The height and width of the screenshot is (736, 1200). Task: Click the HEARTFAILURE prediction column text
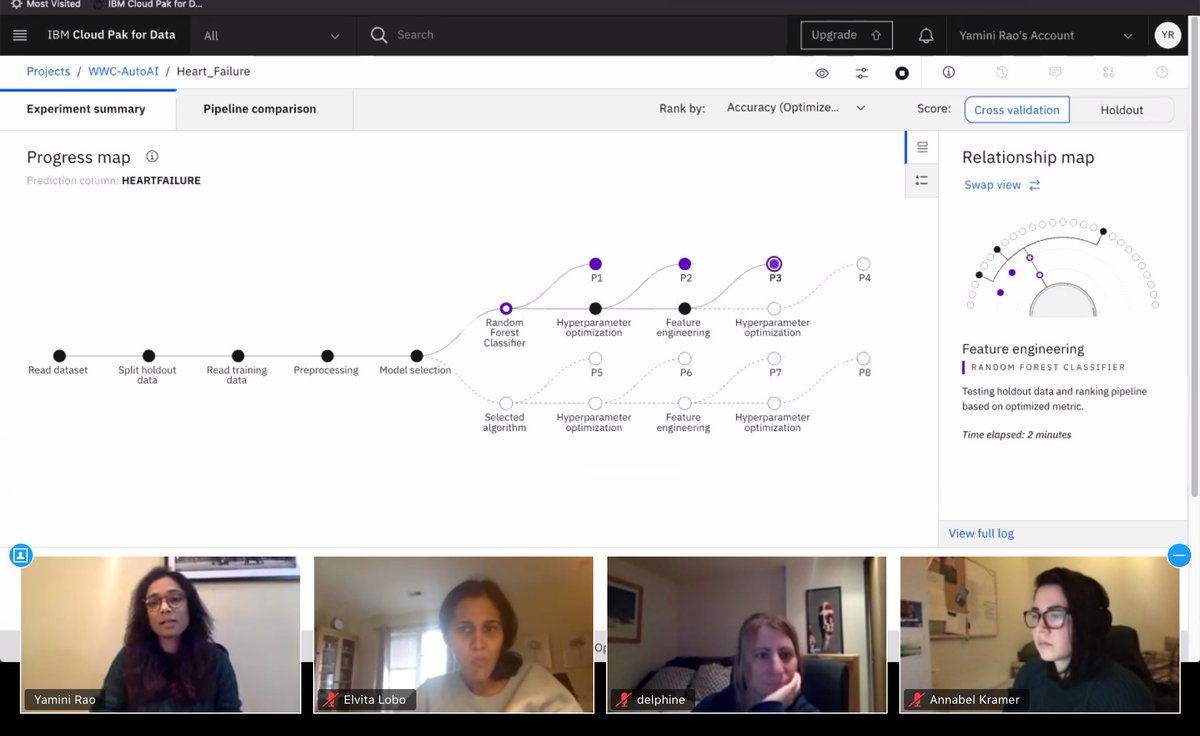point(161,181)
